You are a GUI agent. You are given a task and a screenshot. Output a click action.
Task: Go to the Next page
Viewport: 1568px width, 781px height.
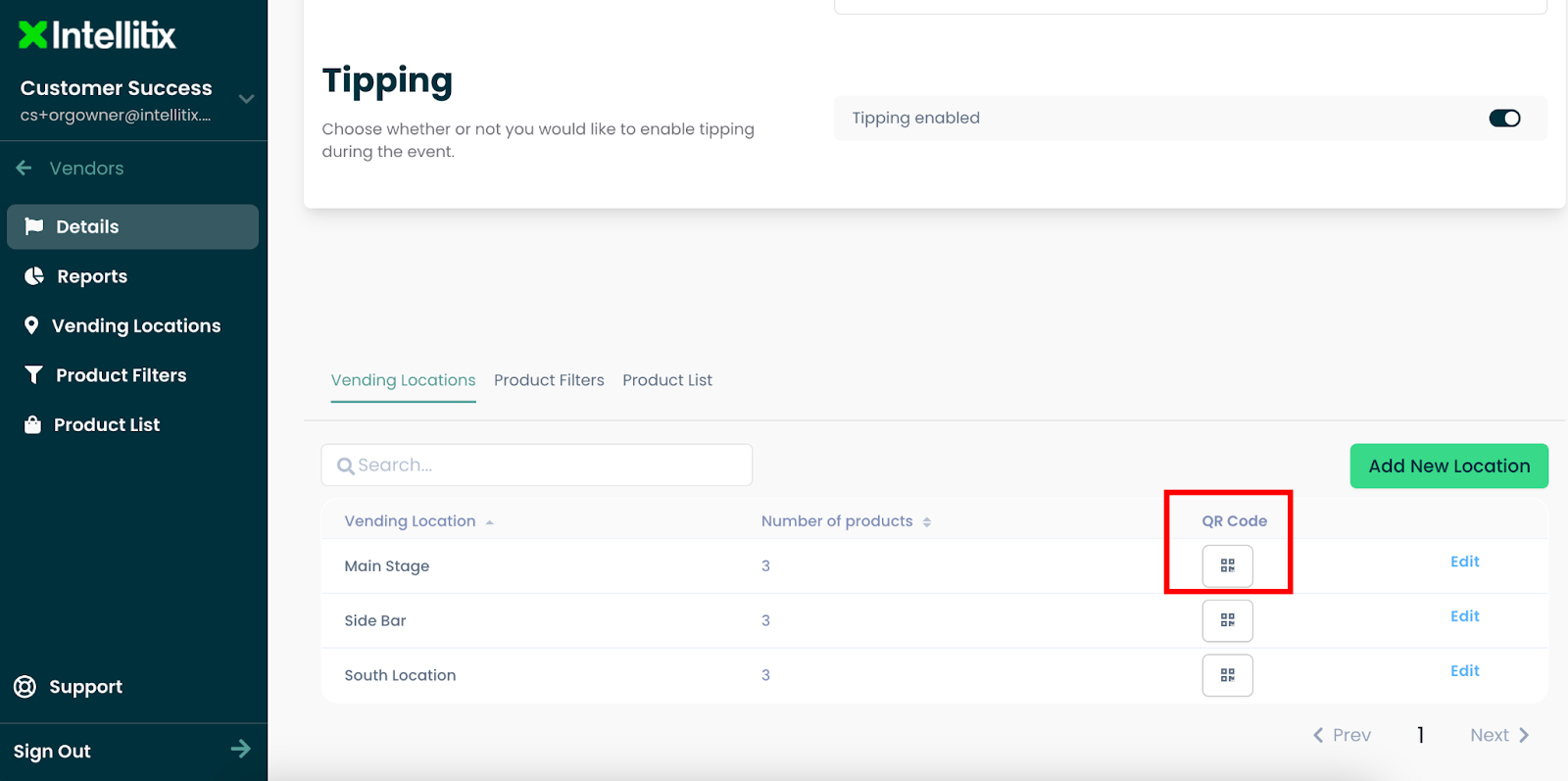[x=1498, y=735]
